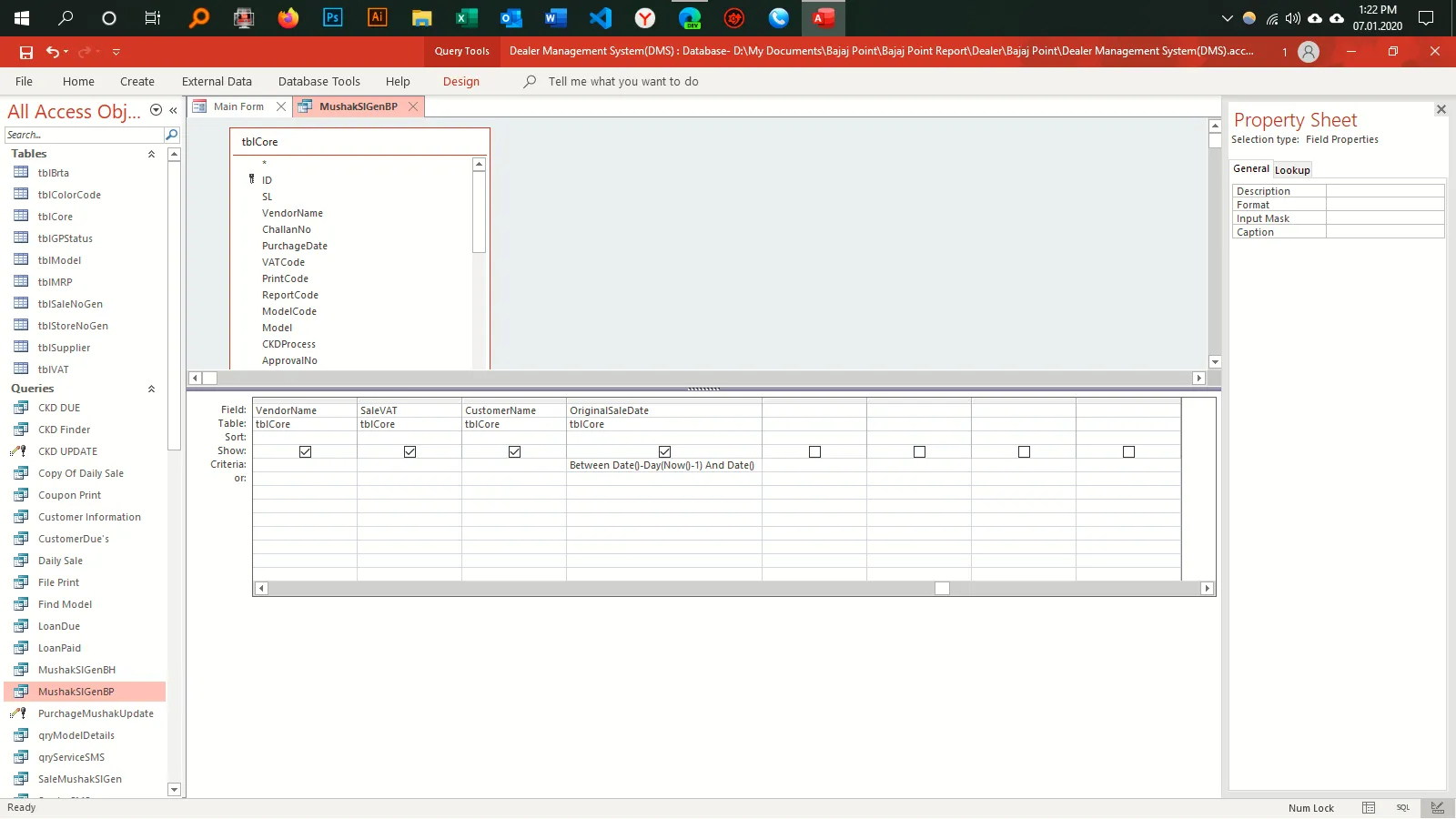The height and width of the screenshot is (819, 1456).
Task: Click the Format property value field
Action: click(1385, 205)
